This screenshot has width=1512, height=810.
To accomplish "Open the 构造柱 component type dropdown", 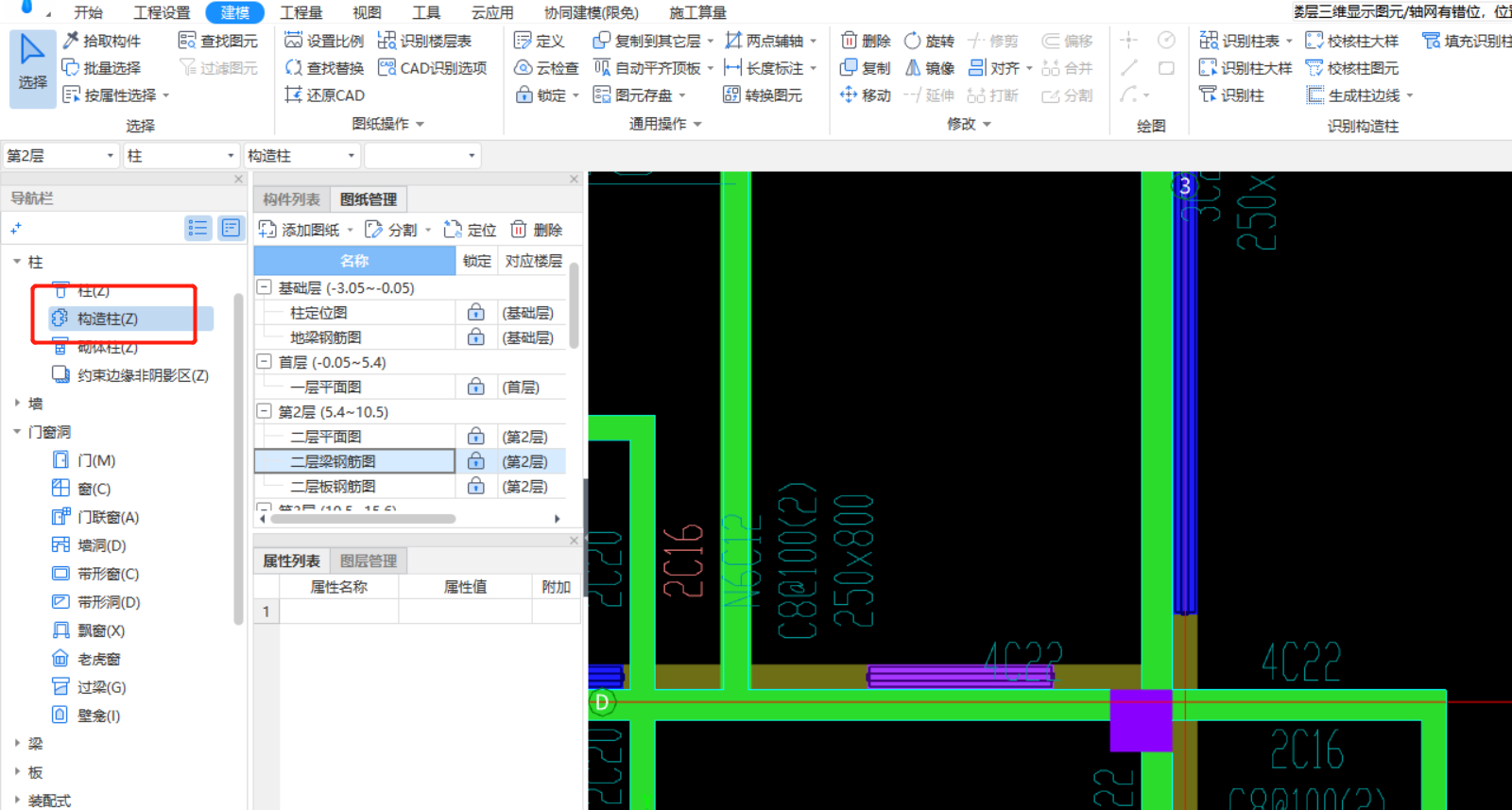I will tap(302, 156).
